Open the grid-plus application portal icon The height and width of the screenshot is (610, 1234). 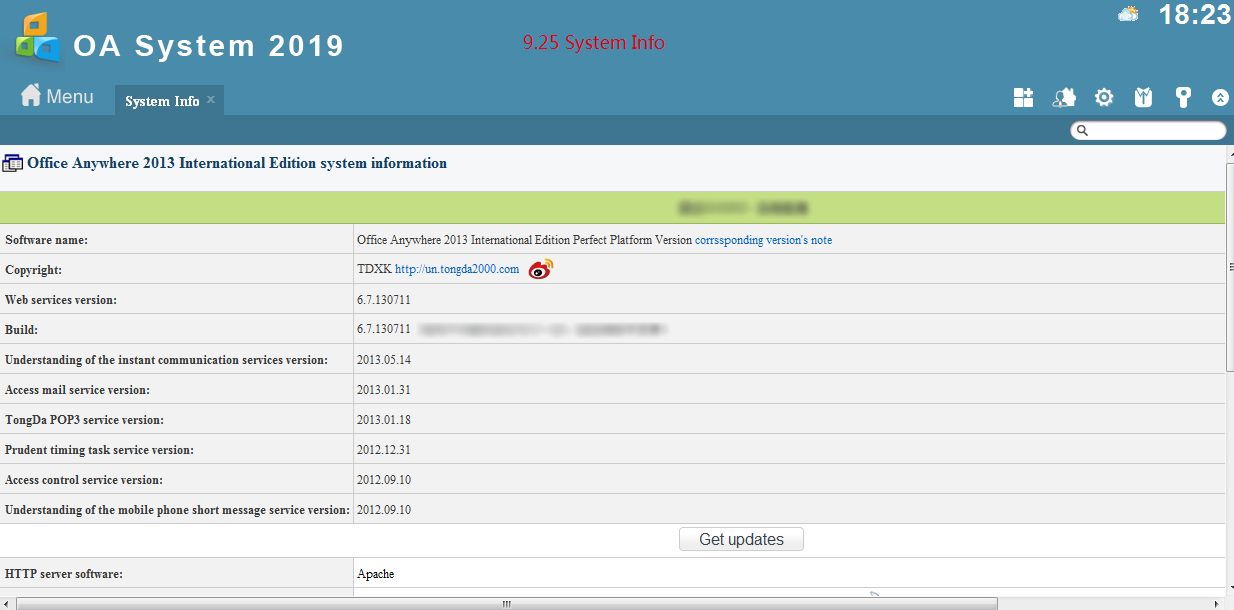(1023, 97)
